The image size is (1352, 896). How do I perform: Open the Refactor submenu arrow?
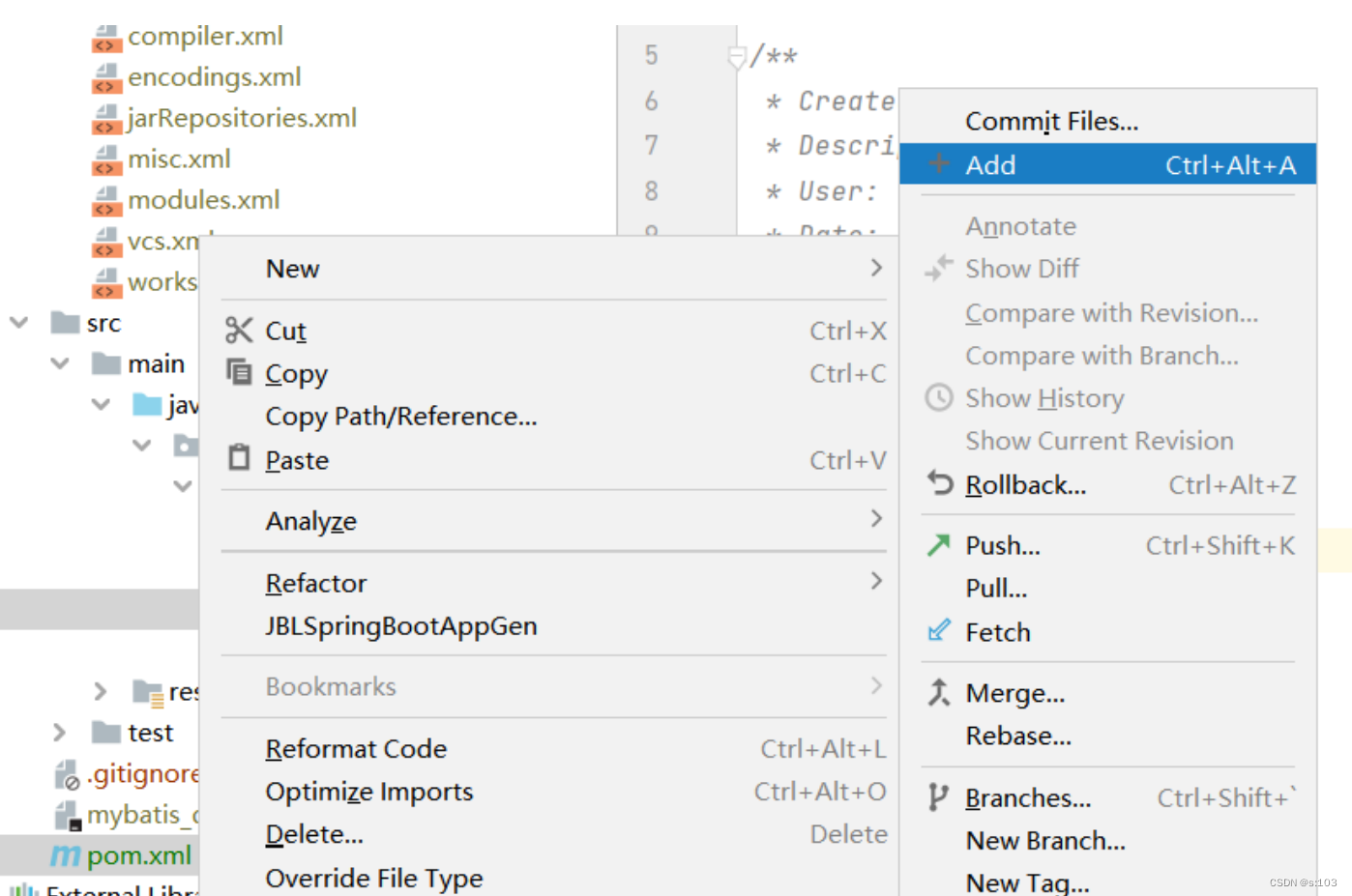click(x=876, y=580)
